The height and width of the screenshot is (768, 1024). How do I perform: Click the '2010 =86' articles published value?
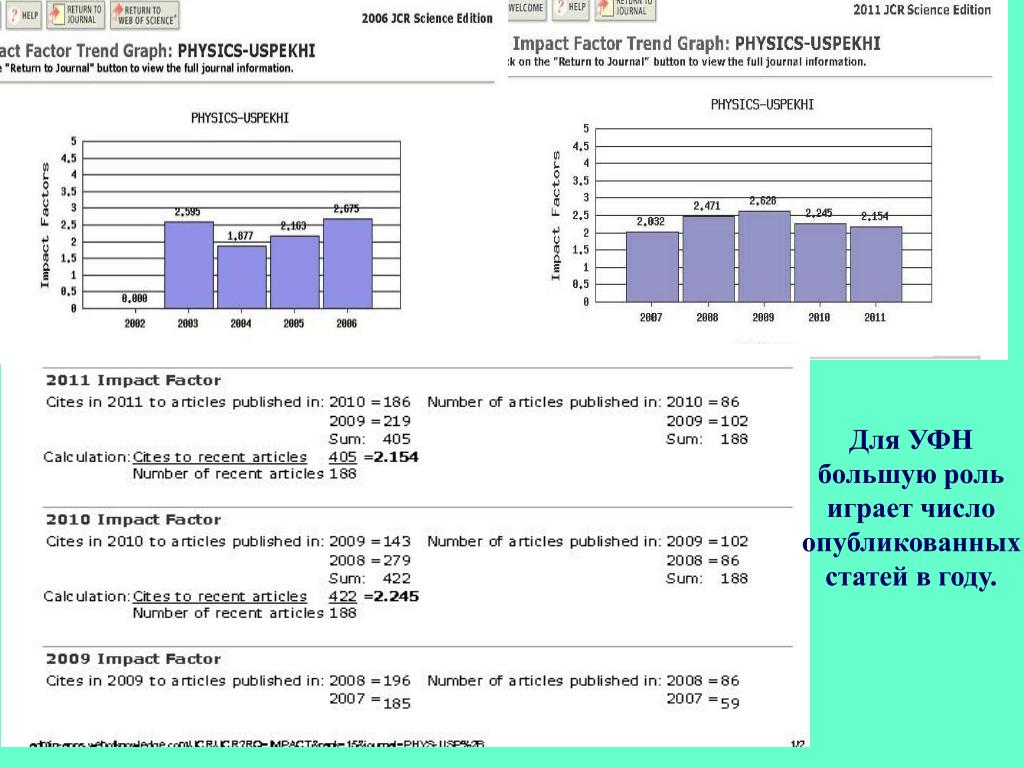pos(703,402)
